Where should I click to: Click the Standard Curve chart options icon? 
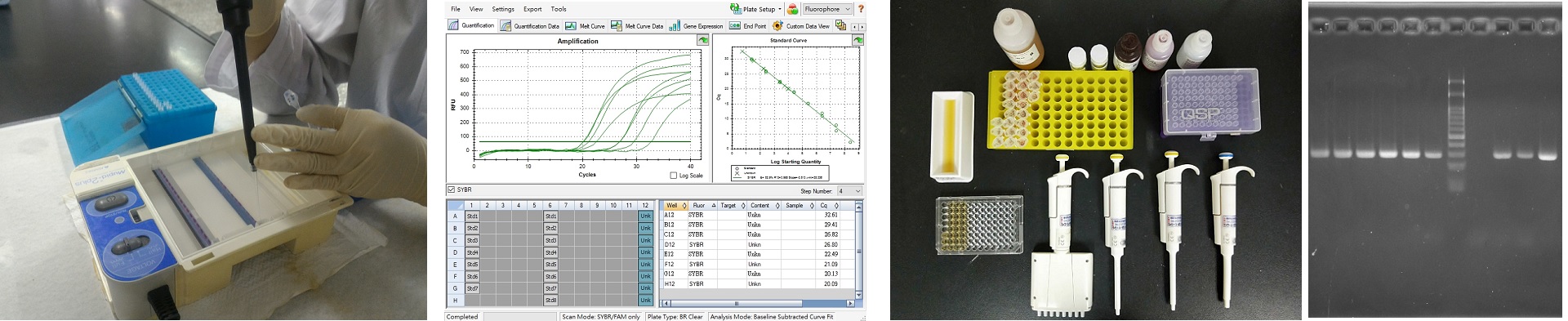click(858, 39)
